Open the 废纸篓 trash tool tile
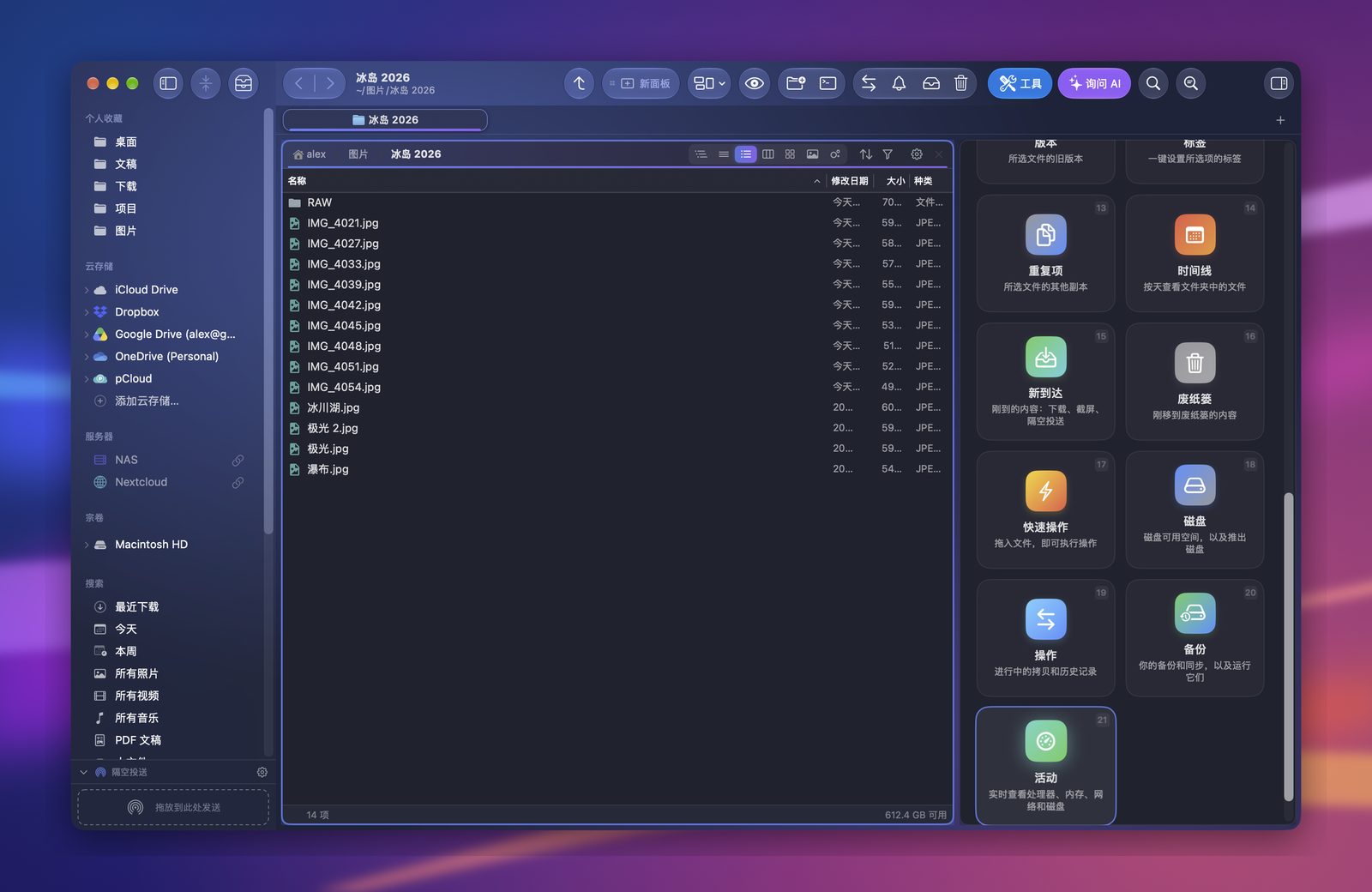This screenshot has width=1372, height=892. point(1194,382)
